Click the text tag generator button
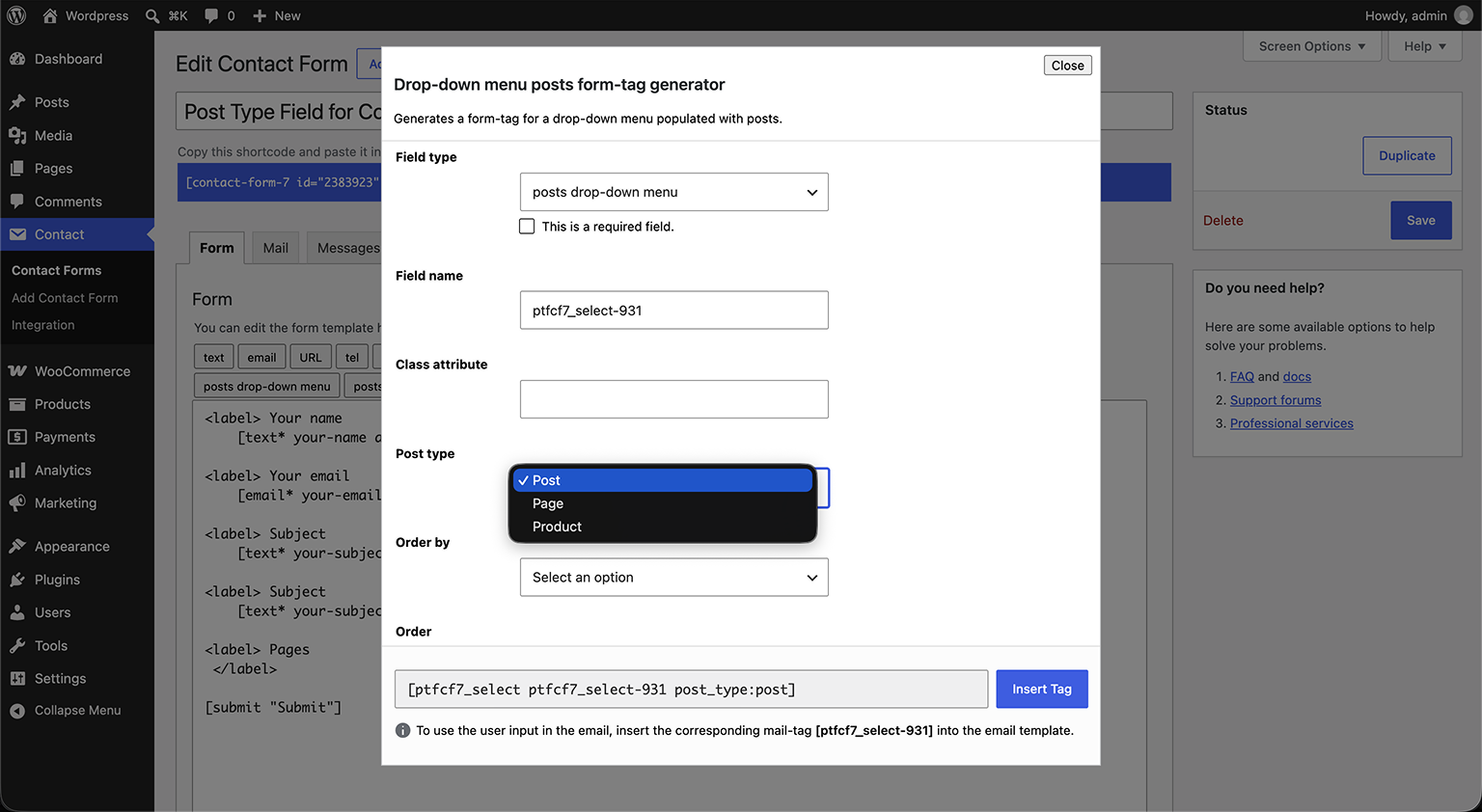Image resolution: width=1482 pixels, height=812 pixels. (x=214, y=358)
